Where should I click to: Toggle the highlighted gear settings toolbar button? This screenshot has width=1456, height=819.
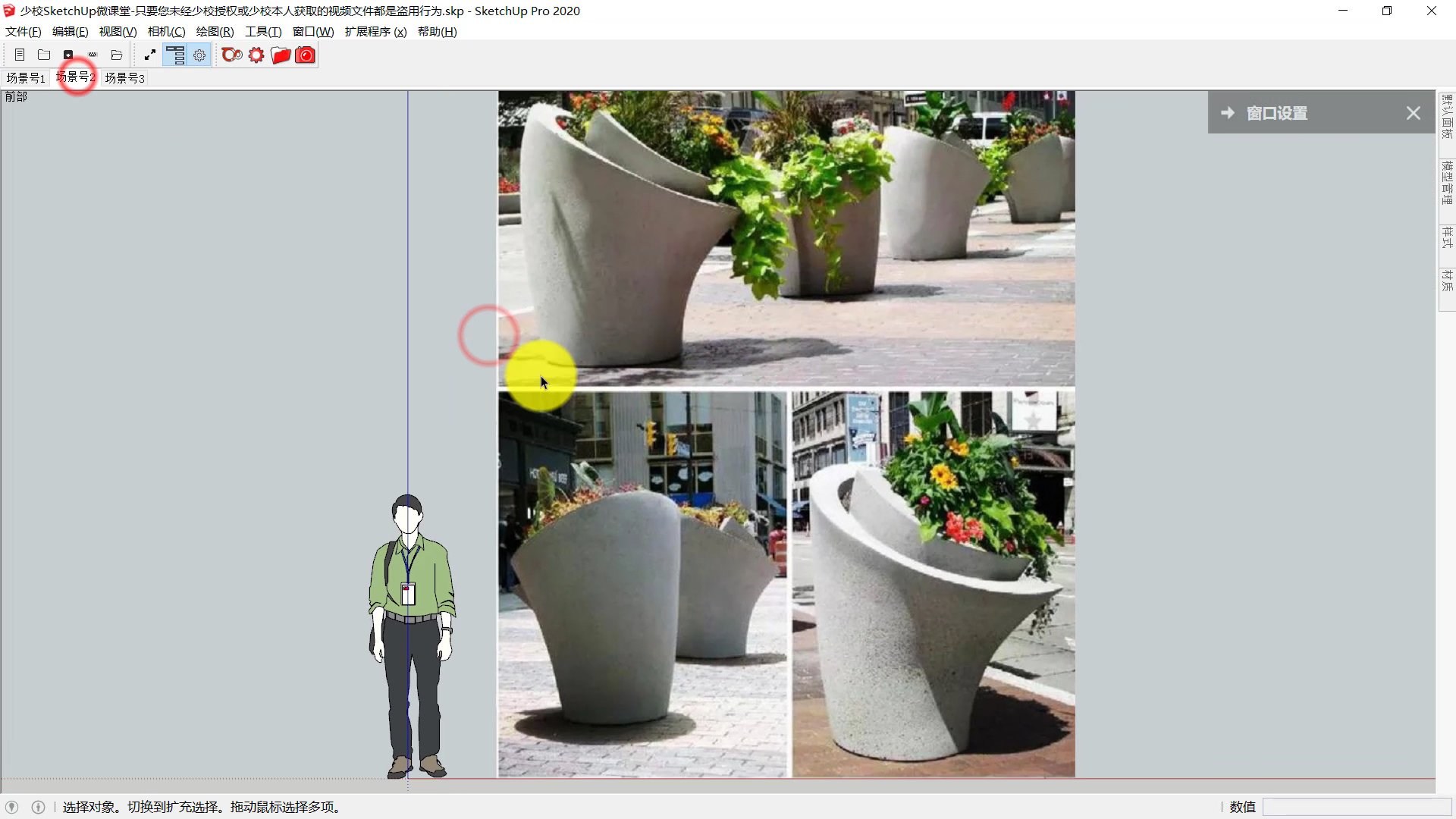[x=199, y=55]
